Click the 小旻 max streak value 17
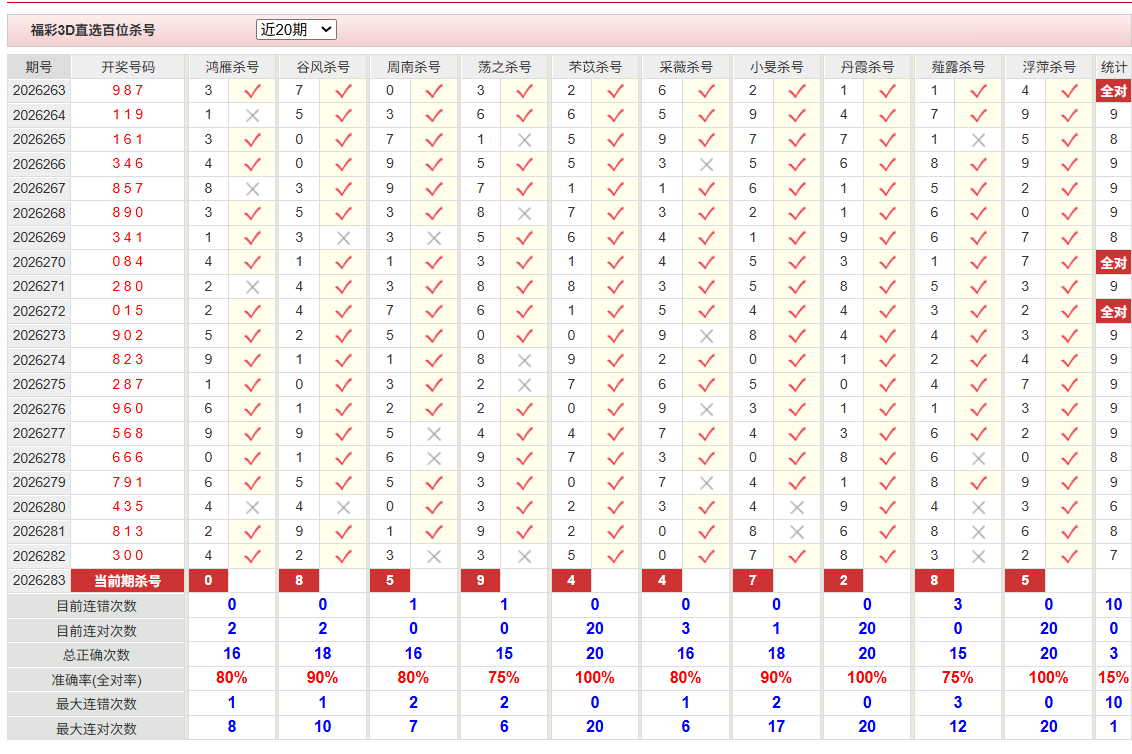The width and height of the screenshot is (1132, 754). pyautogui.click(x=776, y=727)
